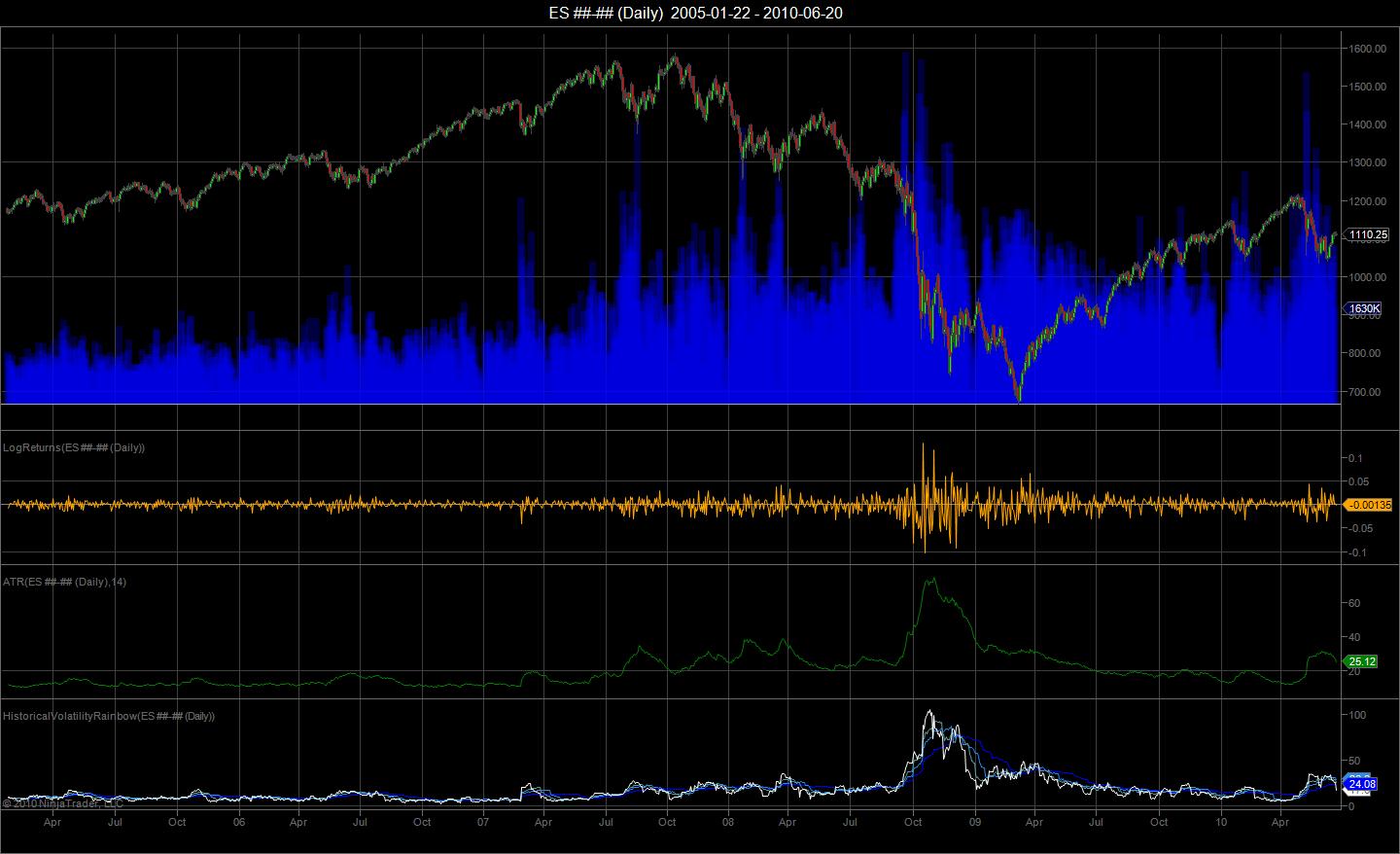Click the 20 label on ATR axis
Screen dimensions: 1400x854
point(1354,671)
